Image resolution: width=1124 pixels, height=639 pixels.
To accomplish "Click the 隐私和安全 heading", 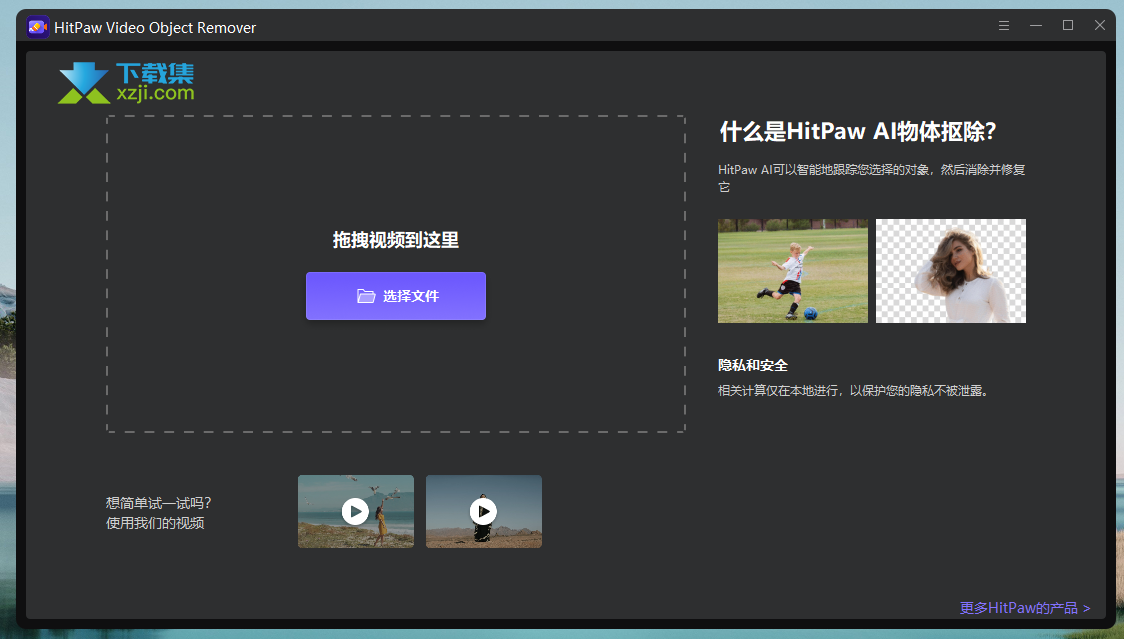I will [x=753, y=365].
